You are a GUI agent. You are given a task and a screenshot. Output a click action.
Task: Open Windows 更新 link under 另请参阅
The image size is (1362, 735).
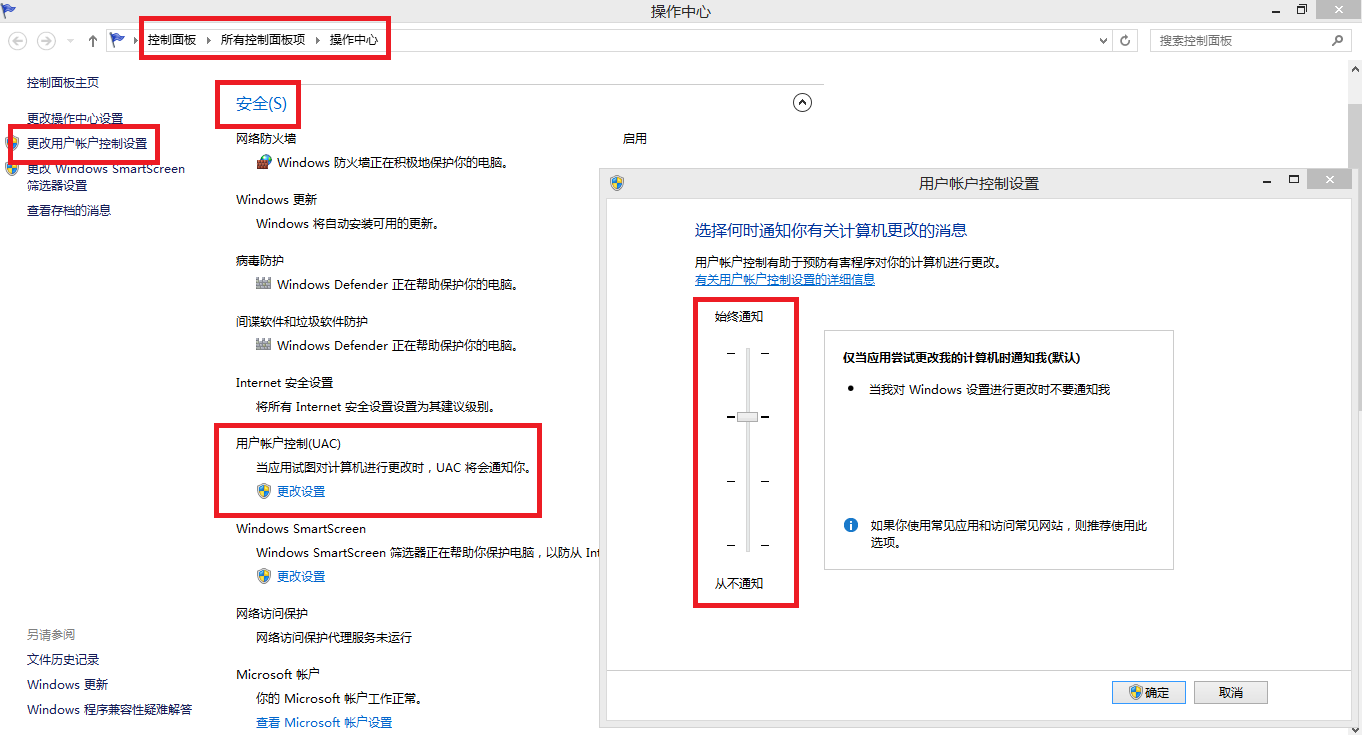point(67,684)
